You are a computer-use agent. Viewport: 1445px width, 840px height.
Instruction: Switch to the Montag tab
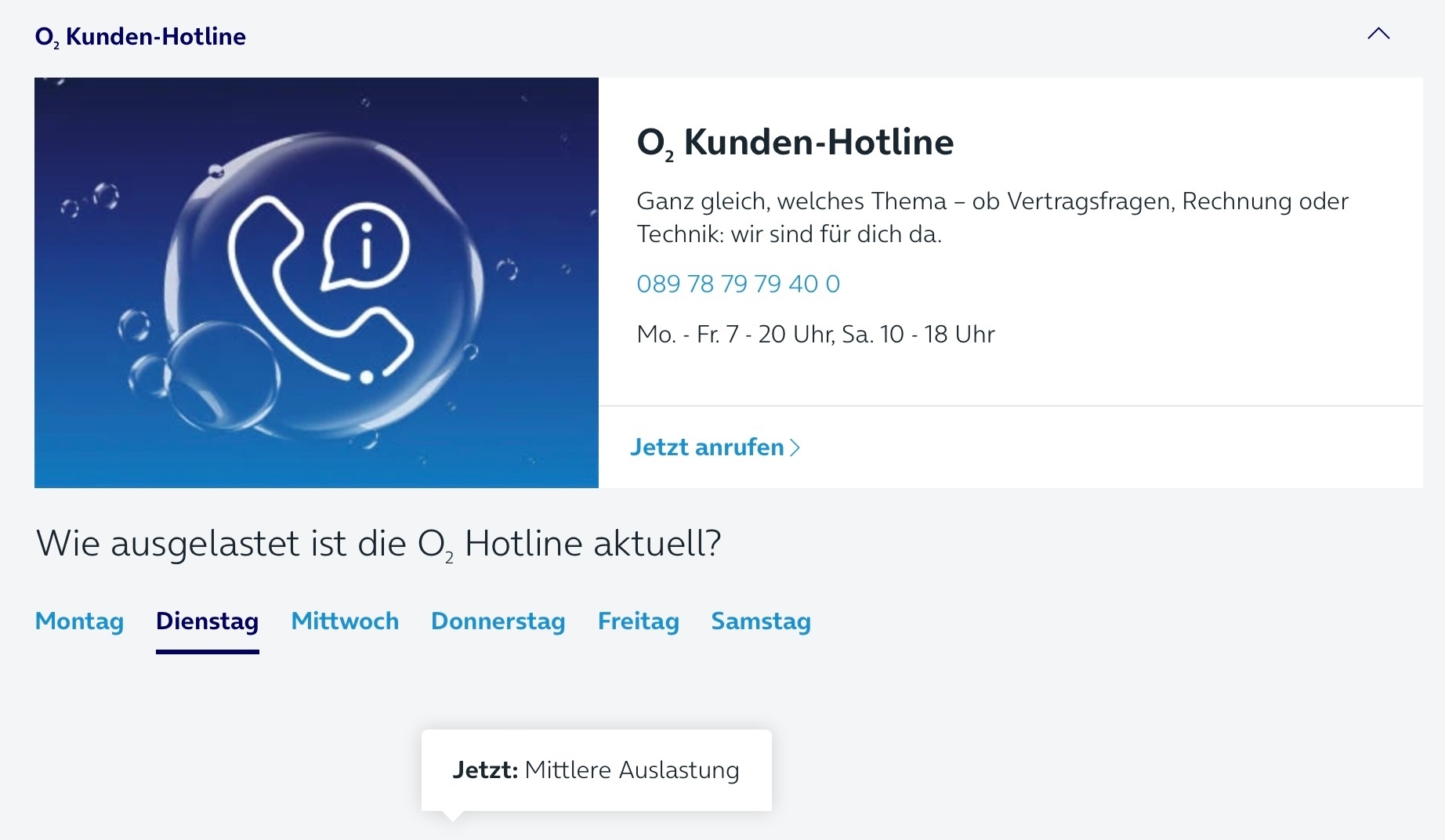79,621
